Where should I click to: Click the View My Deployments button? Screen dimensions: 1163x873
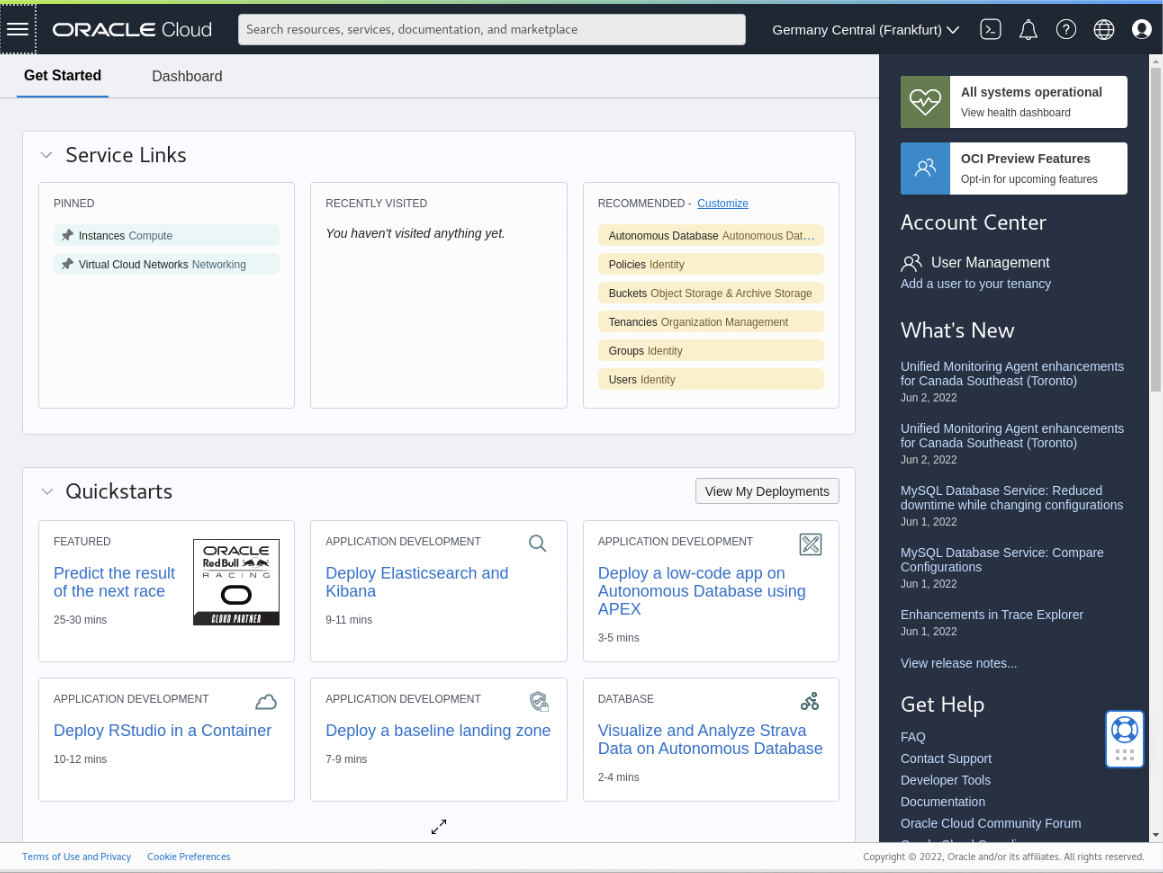767,491
